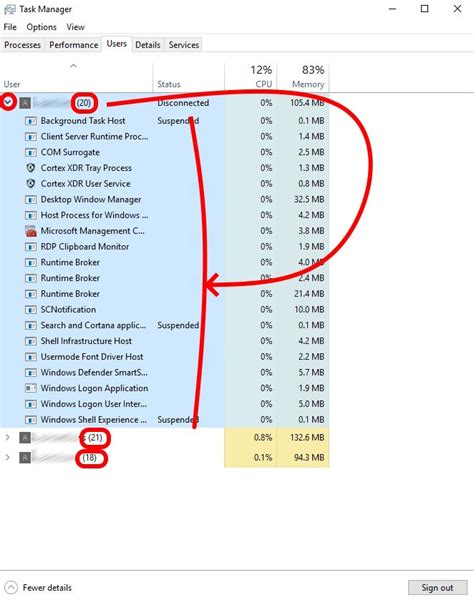
Task: Click the Windows Logon Application icon
Action: point(30,389)
